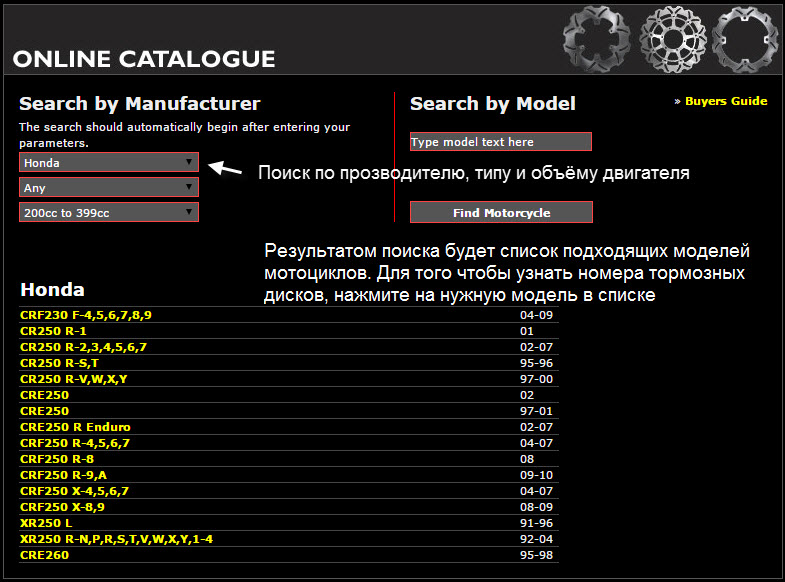The height and width of the screenshot is (582, 785).
Task: Open the CRF250 X-8,9 model
Action: 62,507
